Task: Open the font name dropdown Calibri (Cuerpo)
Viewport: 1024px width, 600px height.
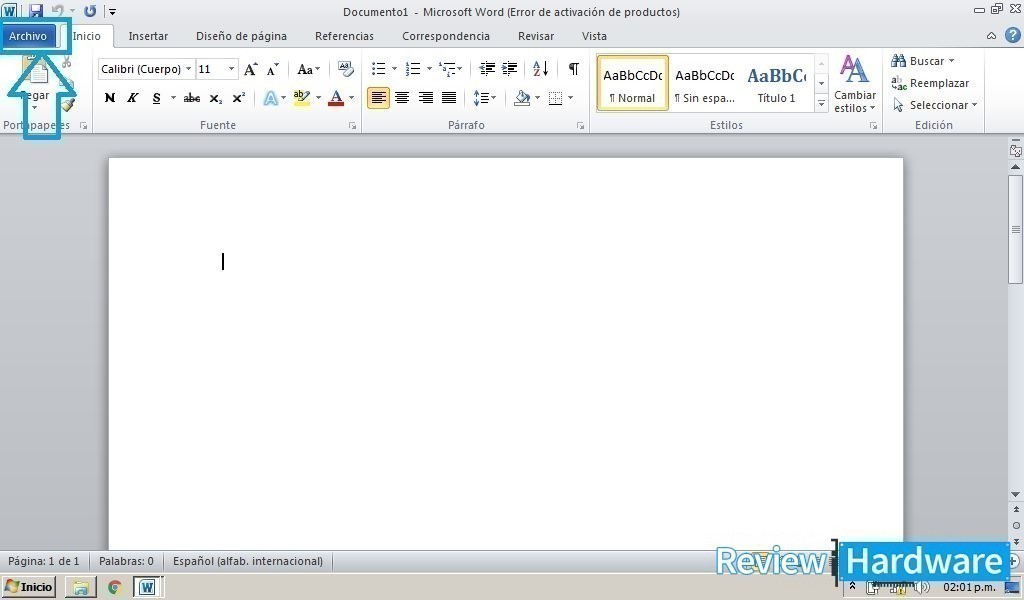Action: [188, 69]
